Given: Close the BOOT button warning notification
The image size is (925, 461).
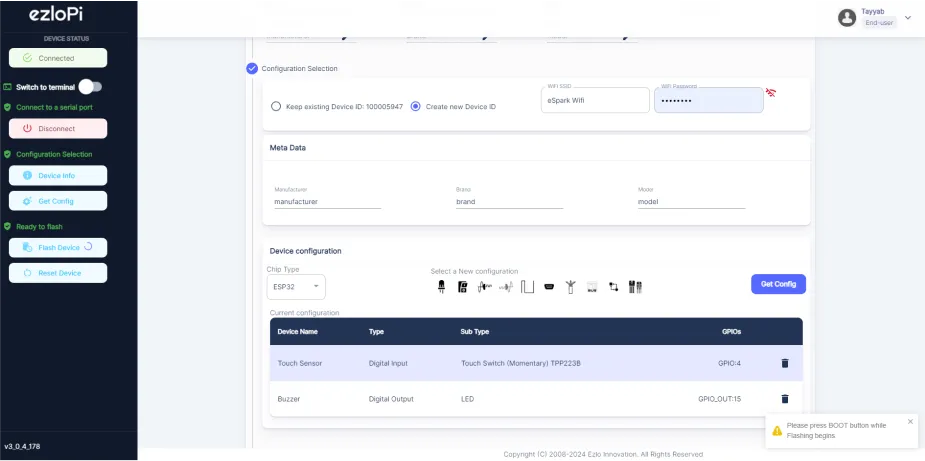Looking at the screenshot, I should coord(910,421).
